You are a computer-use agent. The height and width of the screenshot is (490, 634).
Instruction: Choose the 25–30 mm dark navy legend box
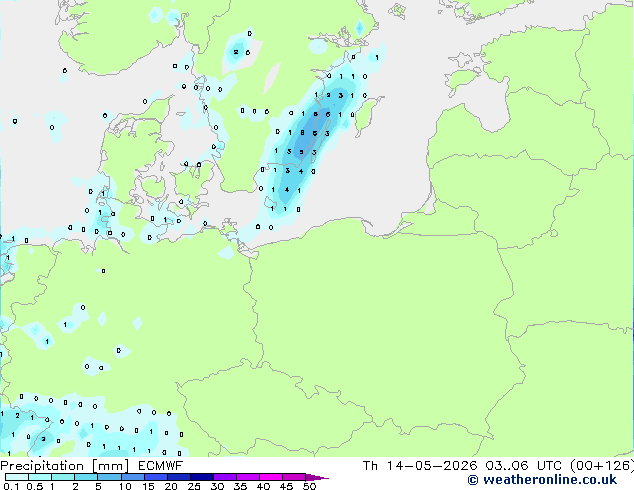pos(202,477)
